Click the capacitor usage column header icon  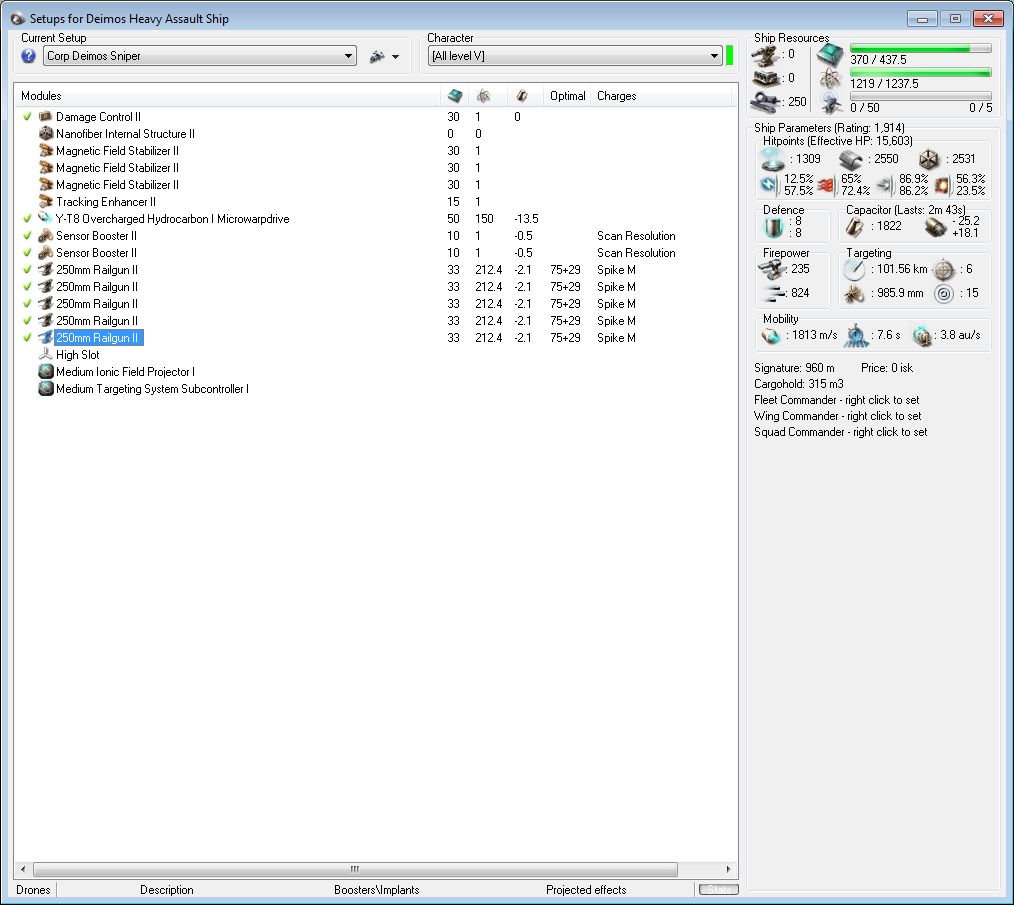522,96
